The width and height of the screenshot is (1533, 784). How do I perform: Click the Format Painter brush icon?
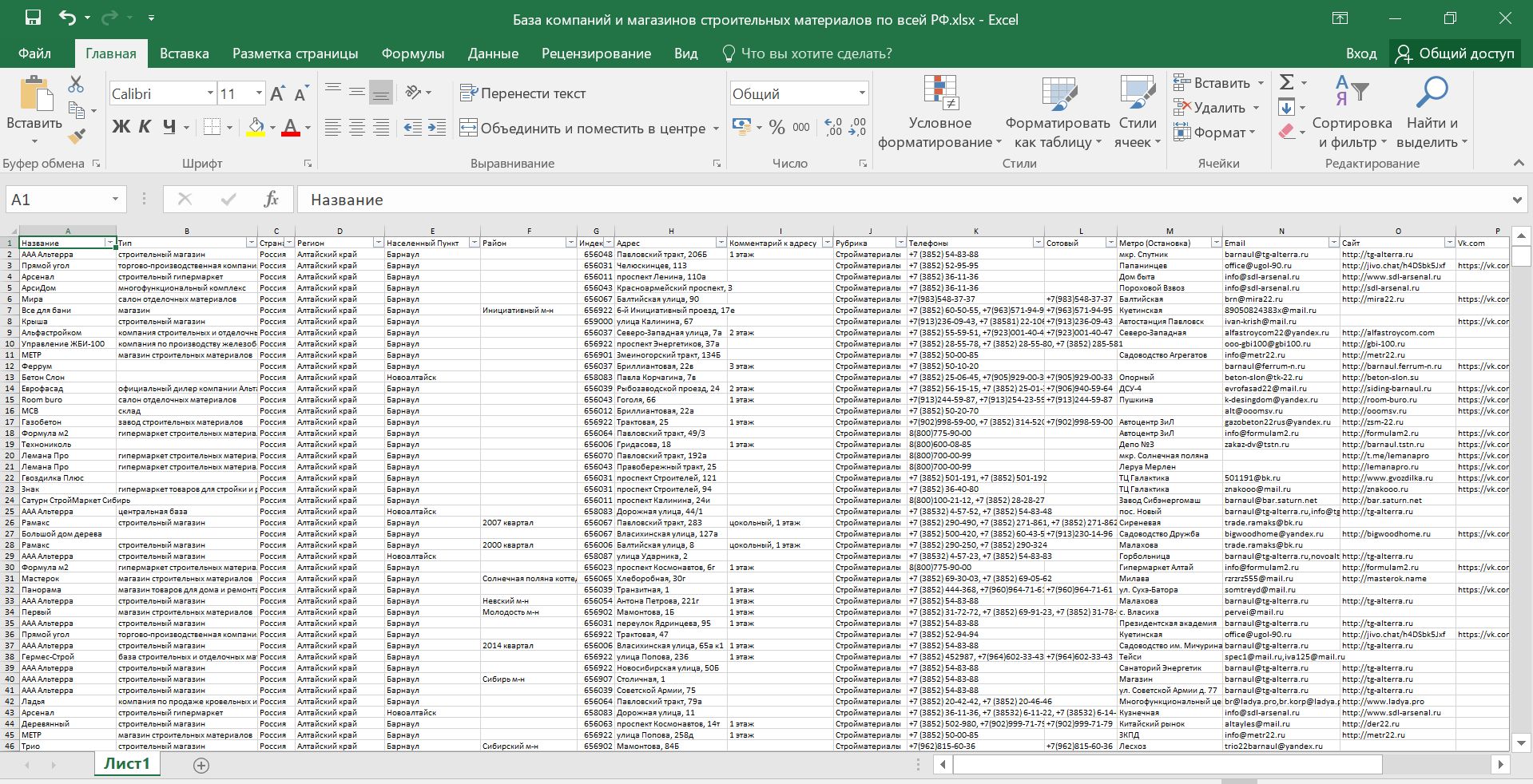point(77,137)
